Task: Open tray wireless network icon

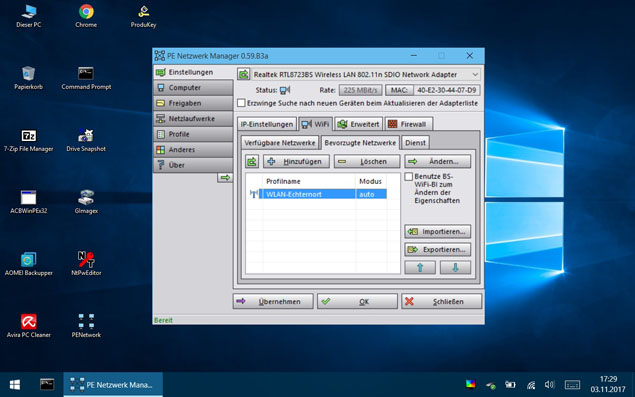Action: click(531, 384)
